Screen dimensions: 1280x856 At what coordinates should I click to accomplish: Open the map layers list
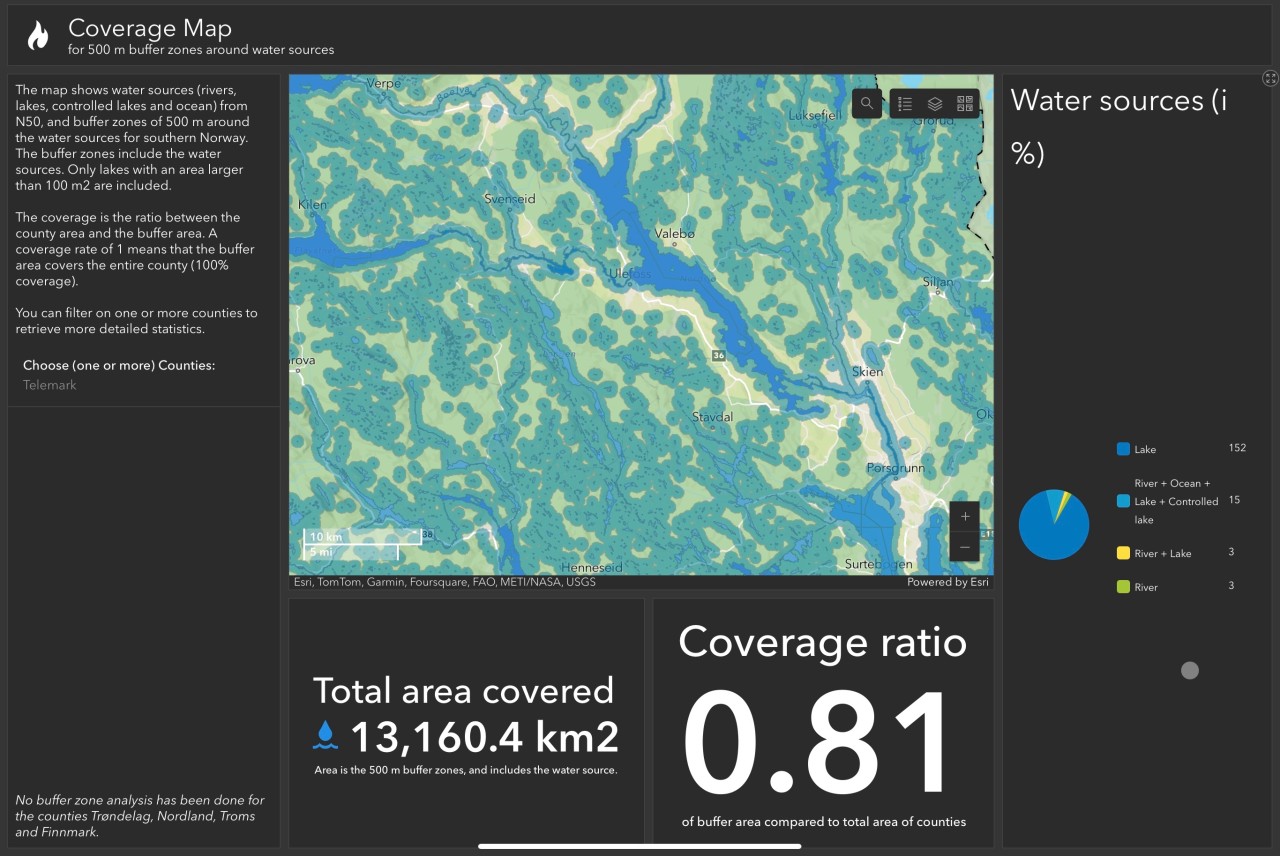(x=935, y=104)
